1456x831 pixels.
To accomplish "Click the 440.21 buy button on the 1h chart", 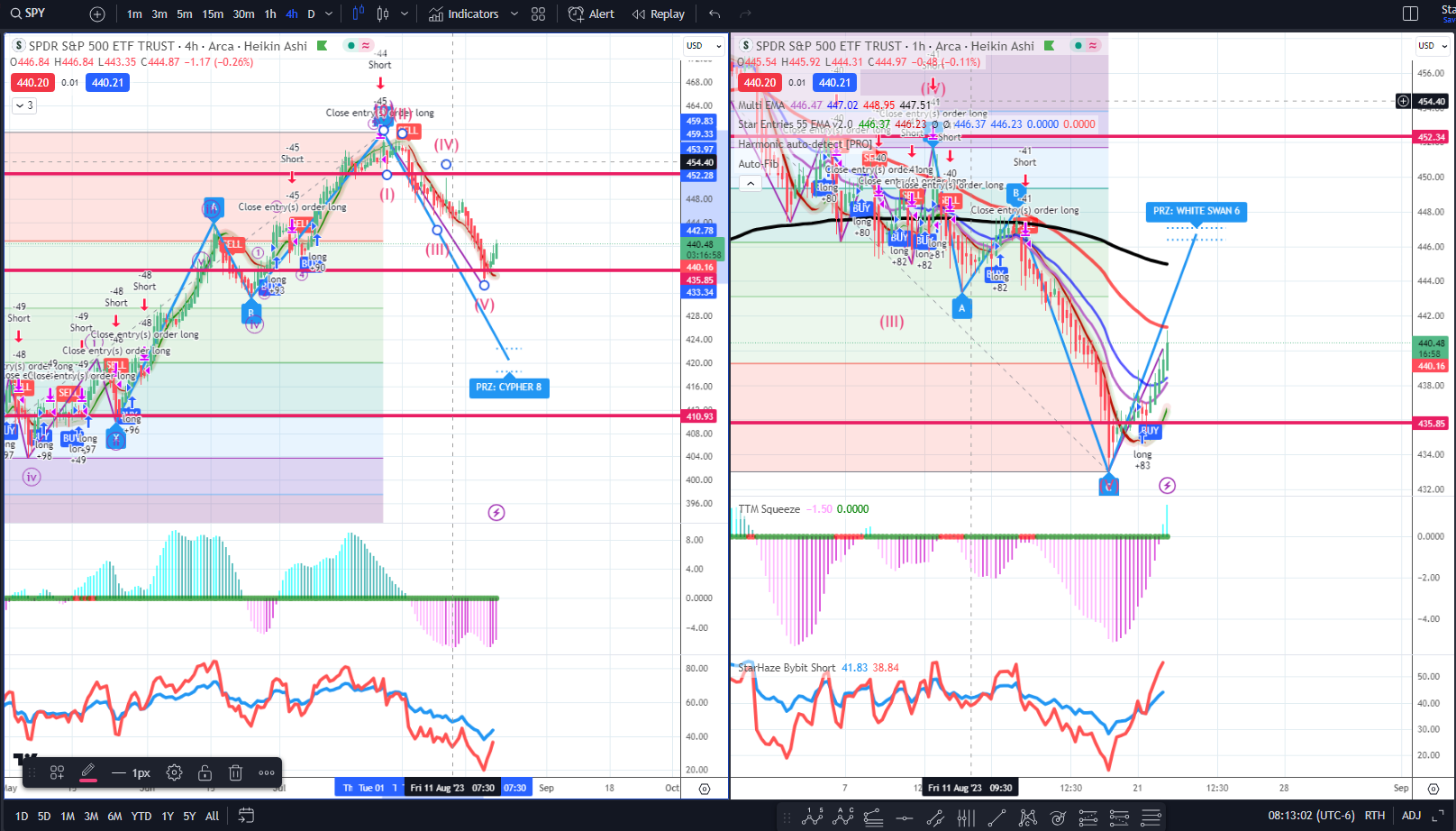I will coord(834,83).
